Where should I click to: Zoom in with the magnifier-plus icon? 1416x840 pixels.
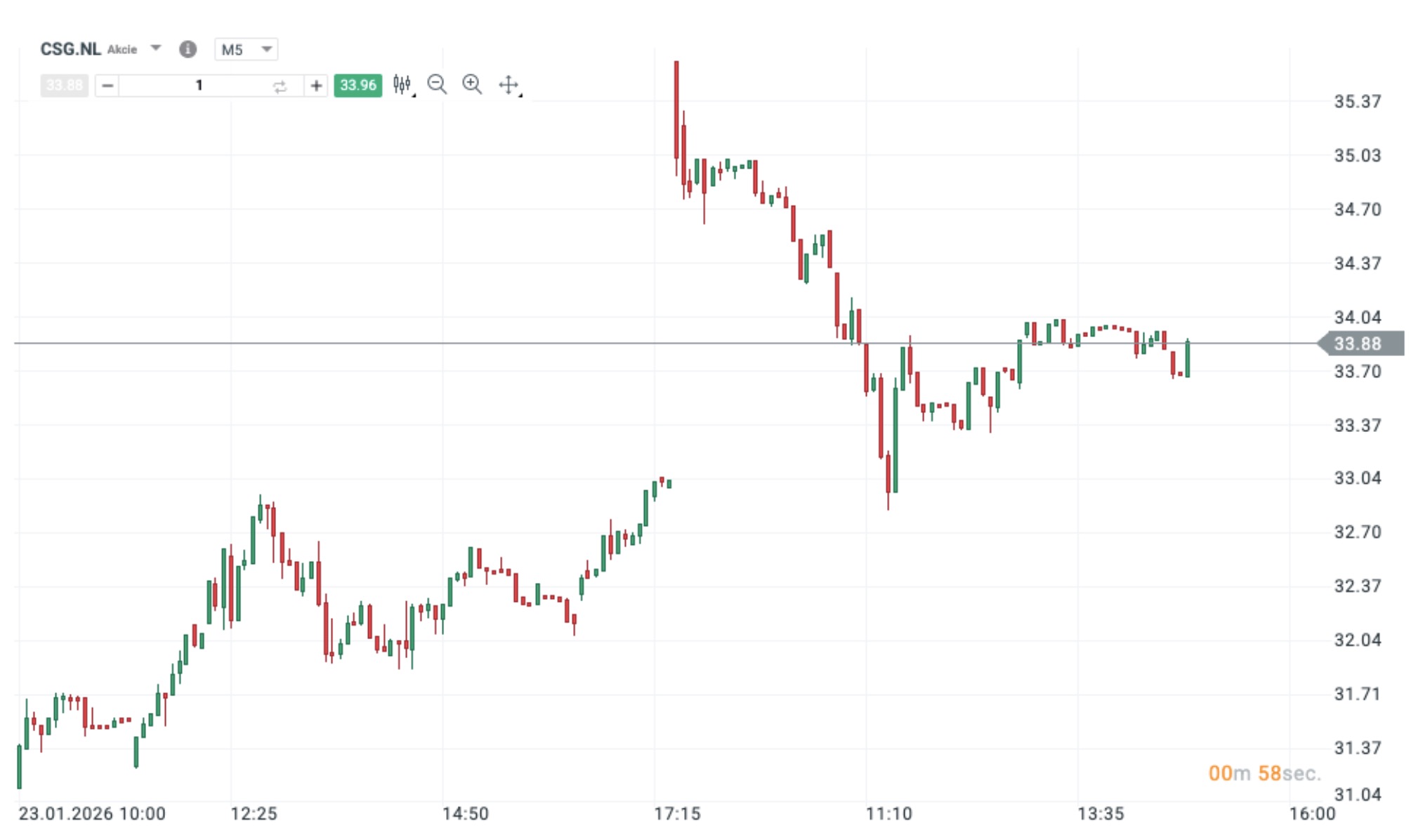[x=472, y=85]
